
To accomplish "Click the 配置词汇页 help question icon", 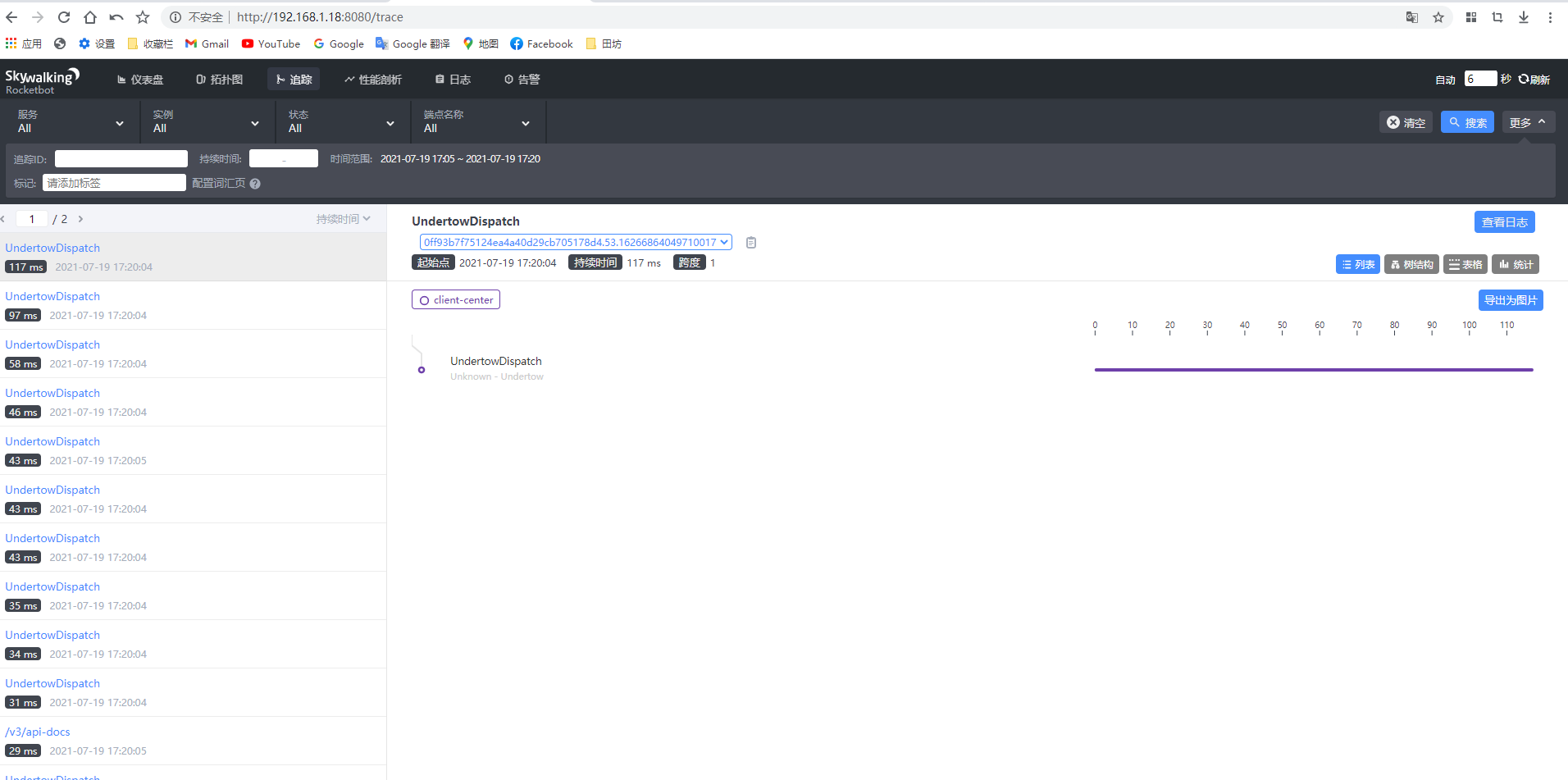I will click(x=255, y=184).
